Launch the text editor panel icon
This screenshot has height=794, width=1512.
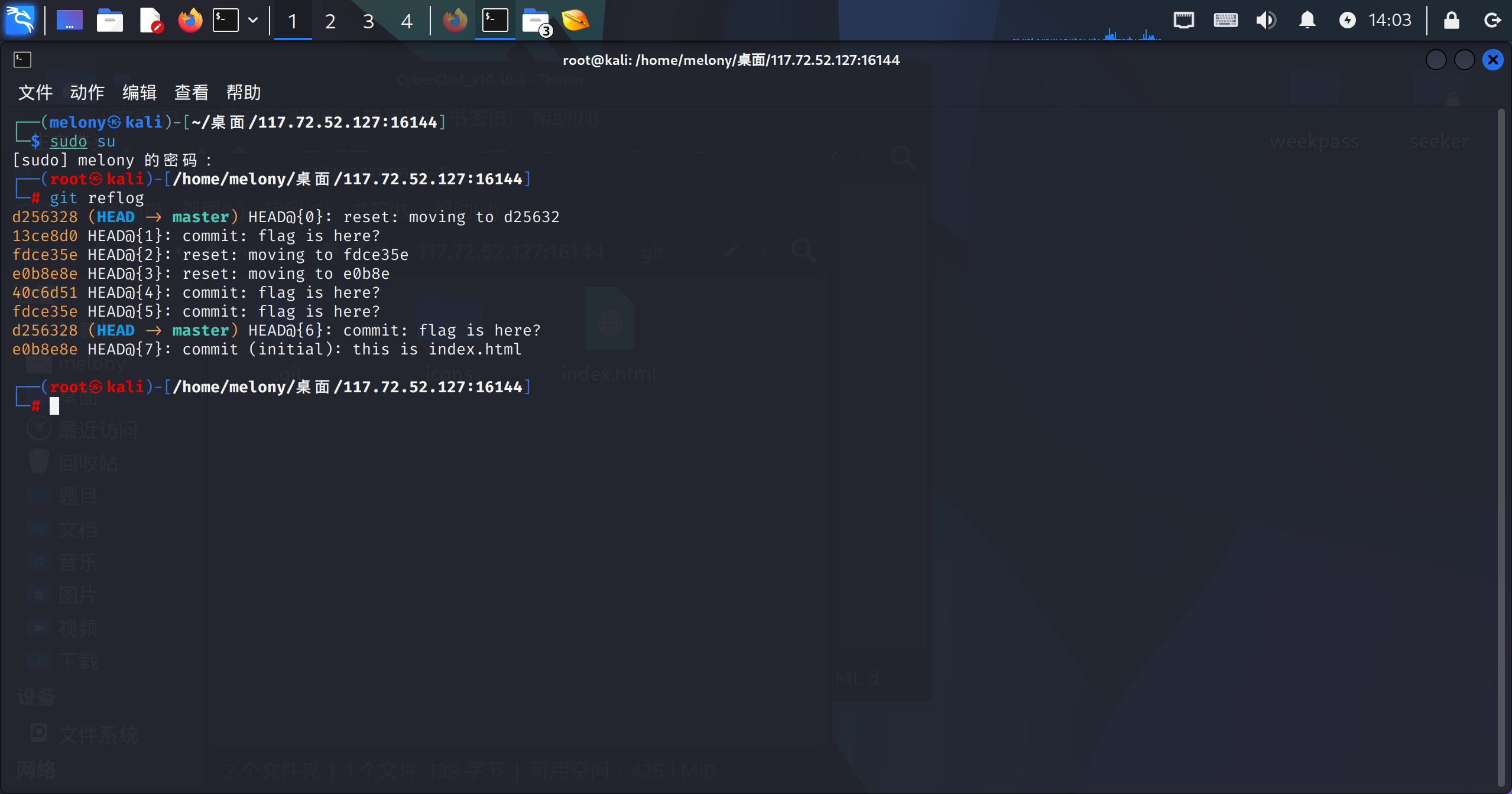[150, 21]
